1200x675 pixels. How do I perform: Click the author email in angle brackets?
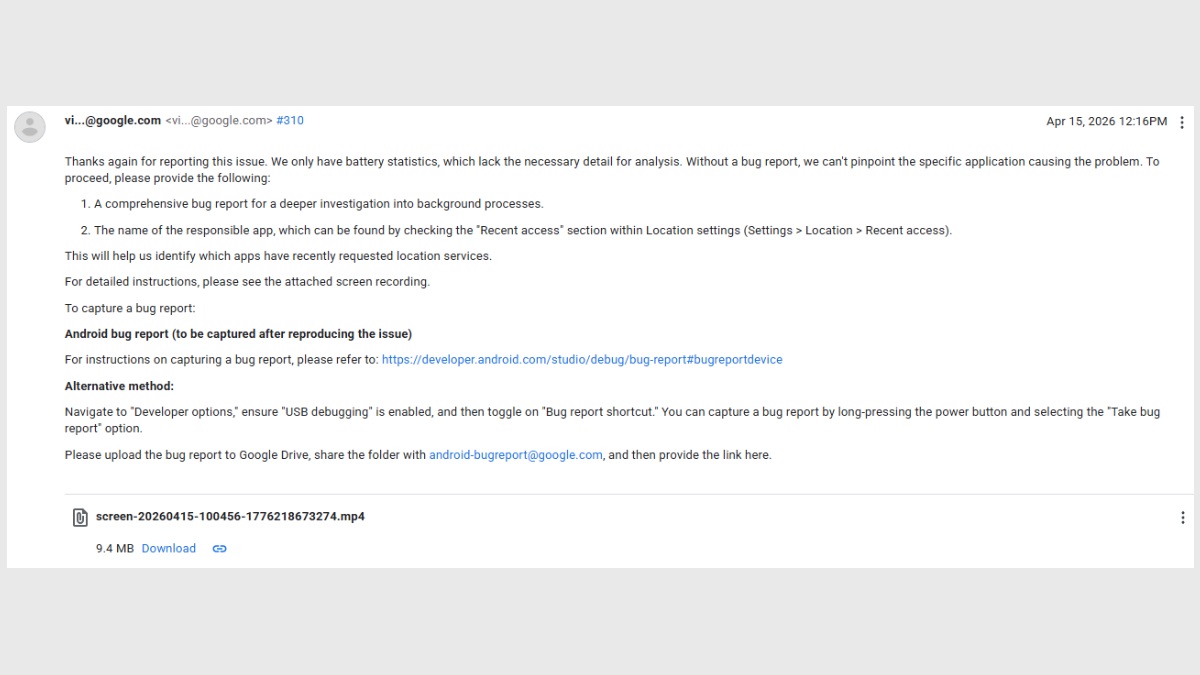(218, 121)
